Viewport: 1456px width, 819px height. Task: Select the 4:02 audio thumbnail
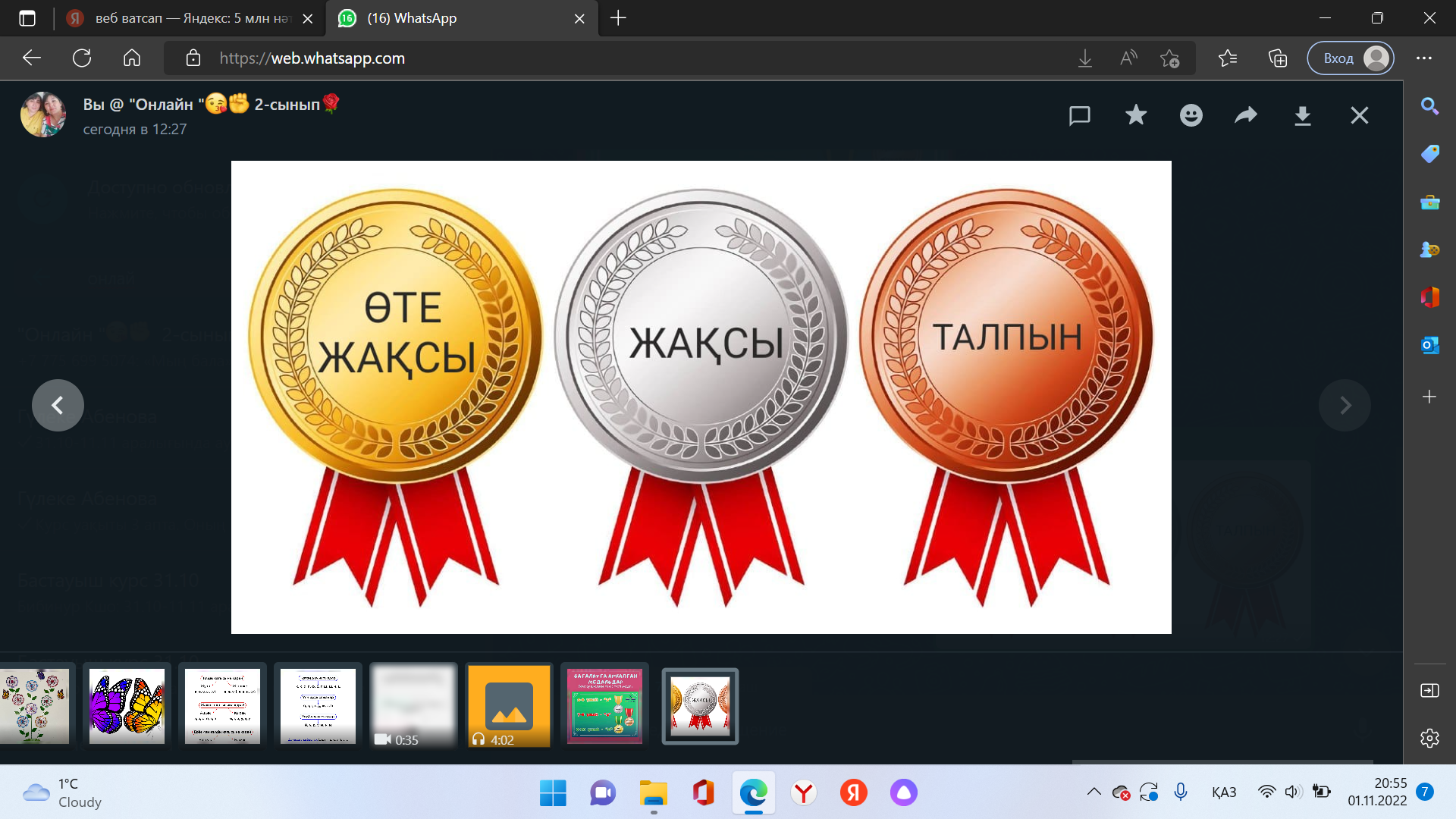[x=509, y=706]
